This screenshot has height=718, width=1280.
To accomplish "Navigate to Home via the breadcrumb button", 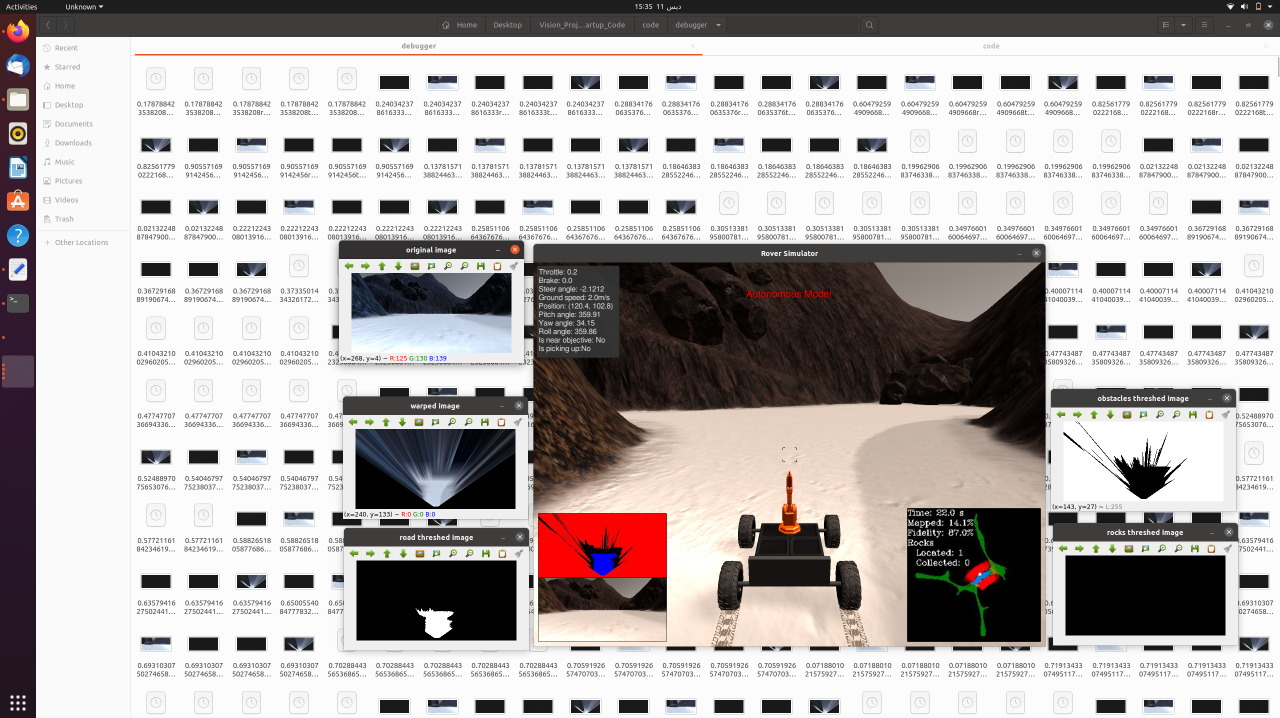I will click(468, 25).
